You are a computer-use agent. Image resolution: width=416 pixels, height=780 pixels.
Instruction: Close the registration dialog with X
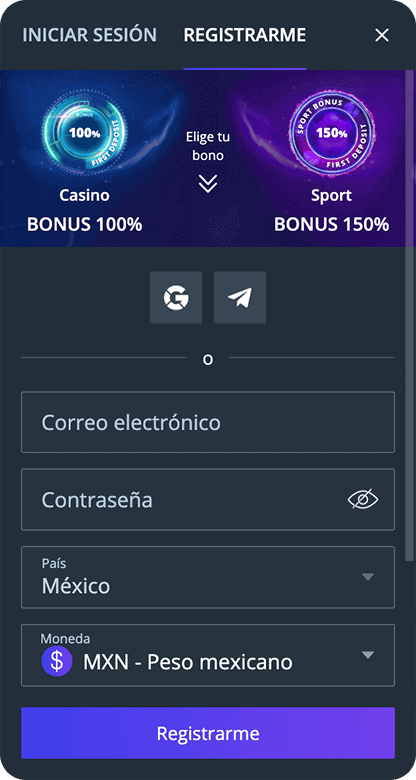382,35
